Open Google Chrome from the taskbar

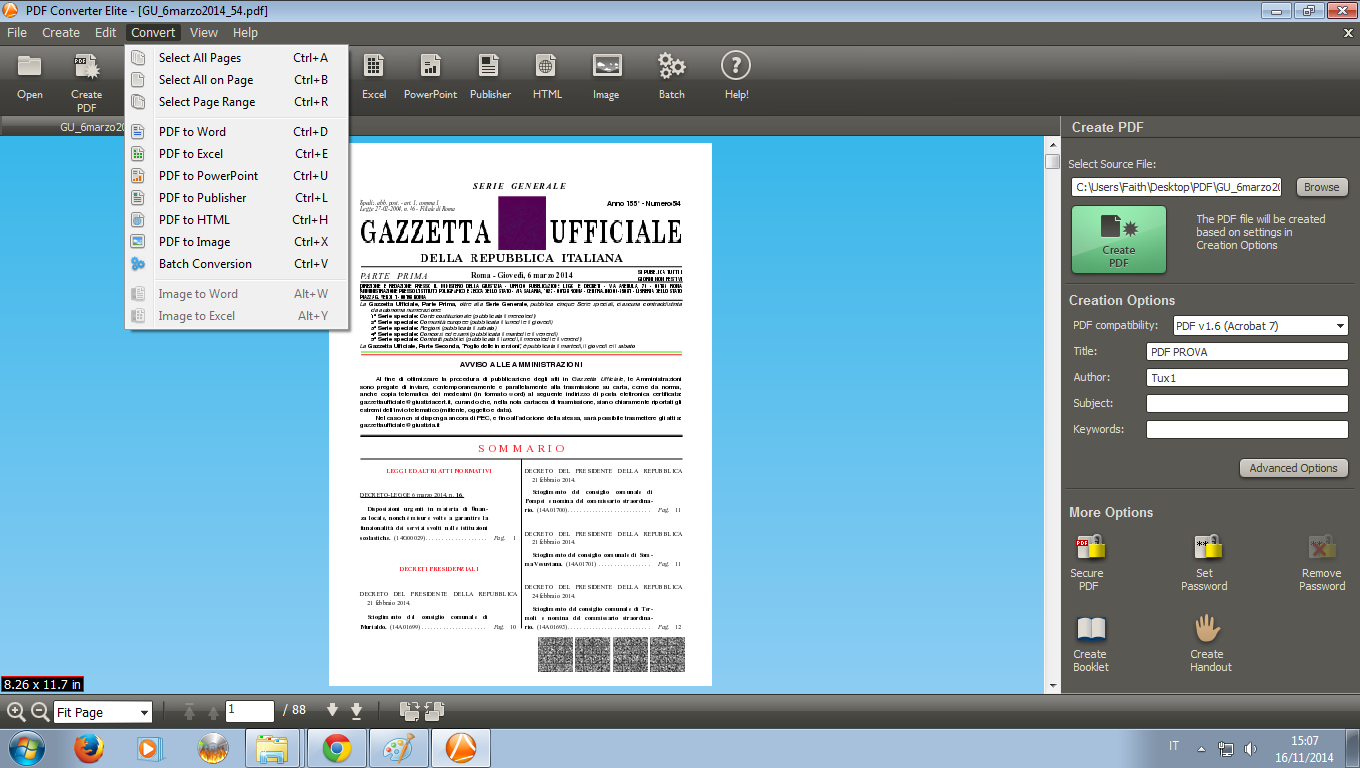click(x=336, y=748)
